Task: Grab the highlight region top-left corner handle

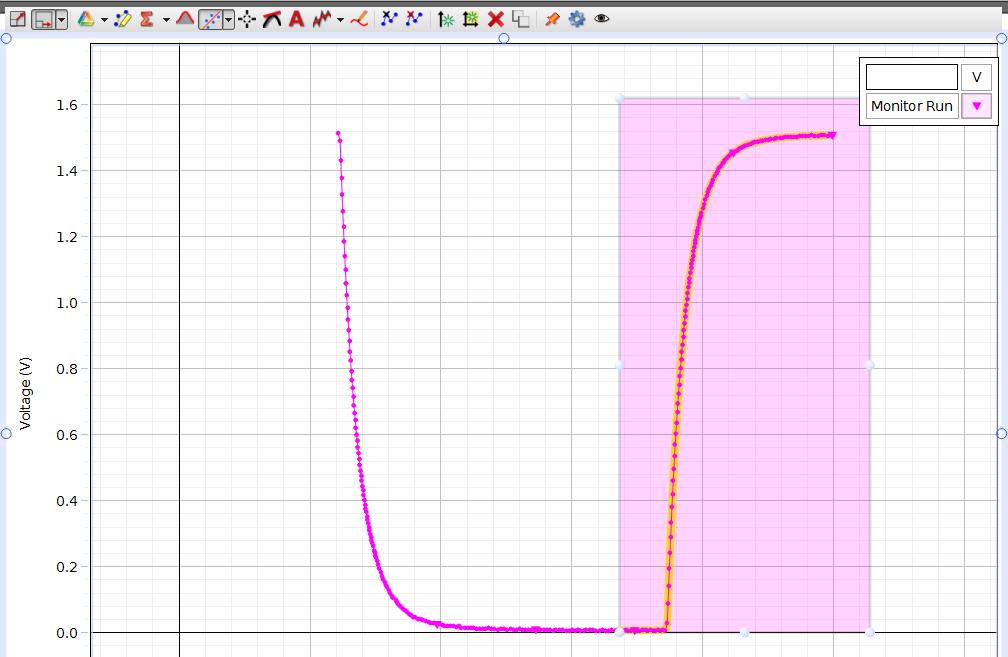Action: 620,98
